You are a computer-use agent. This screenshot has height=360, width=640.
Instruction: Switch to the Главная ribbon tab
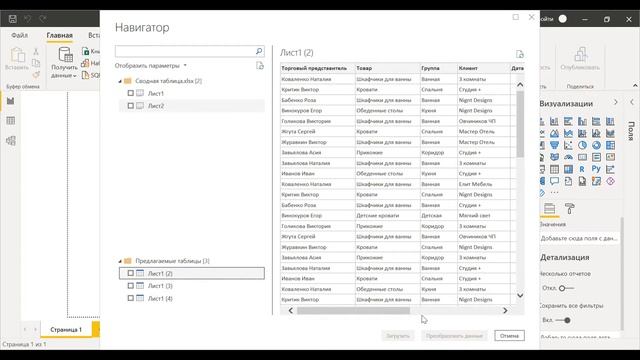pos(60,36)
